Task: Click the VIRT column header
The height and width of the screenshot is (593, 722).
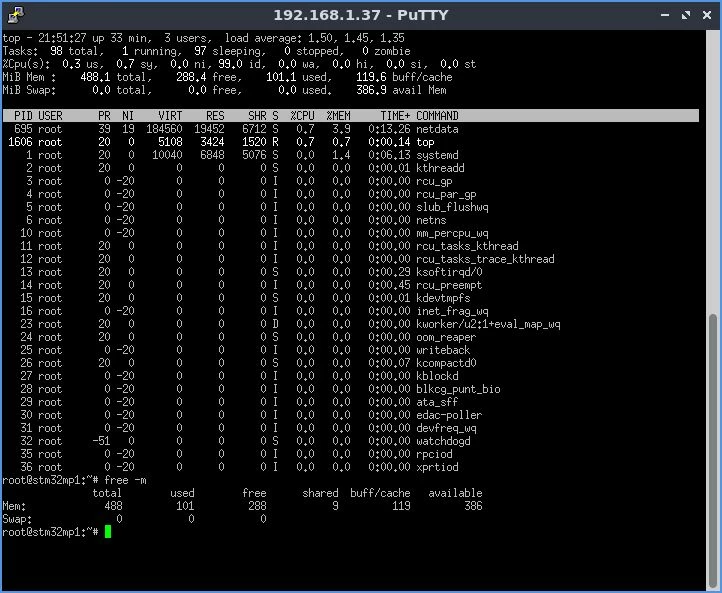Action: pos(170,116)
